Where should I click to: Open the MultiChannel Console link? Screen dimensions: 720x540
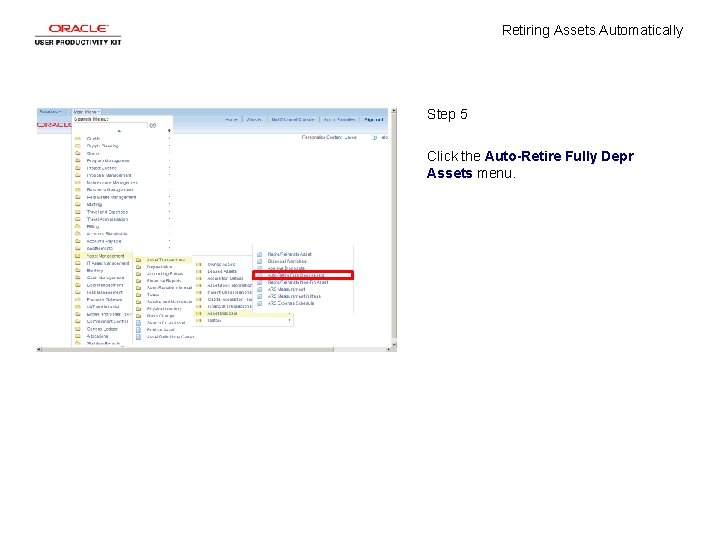[x=292, y=120]
